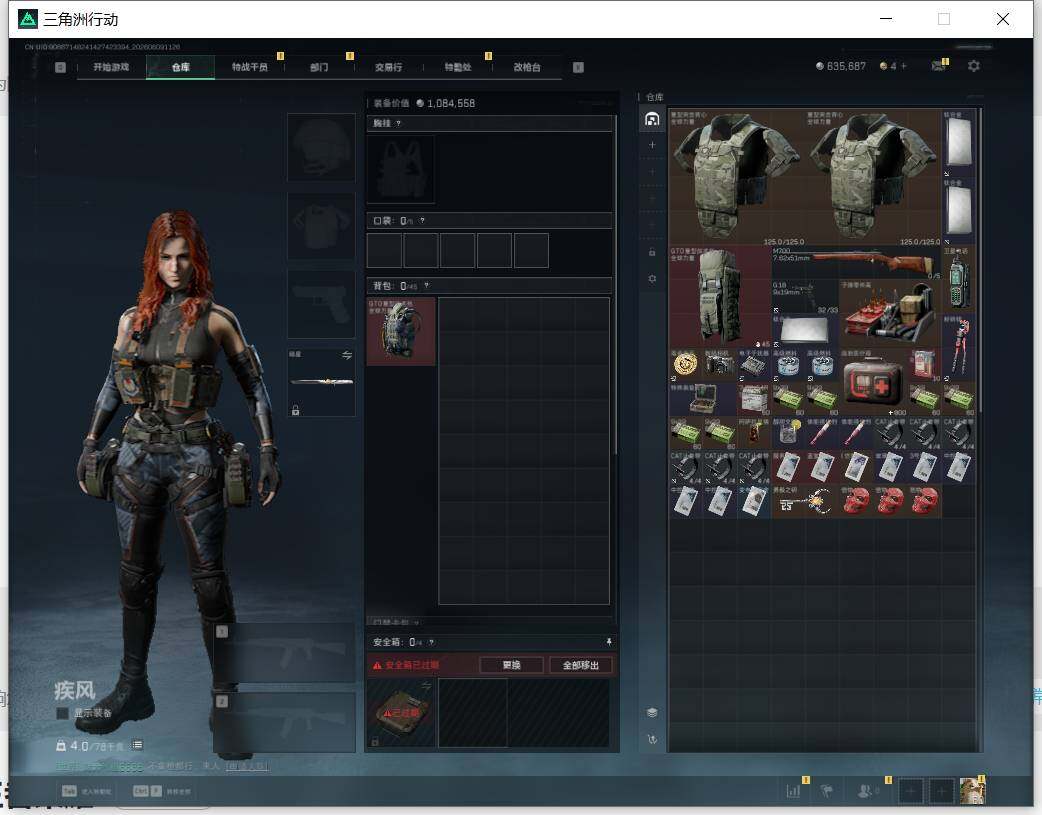Click the 更换 button for the safe box
This screenshot has width=1042, height=815.
512,665
